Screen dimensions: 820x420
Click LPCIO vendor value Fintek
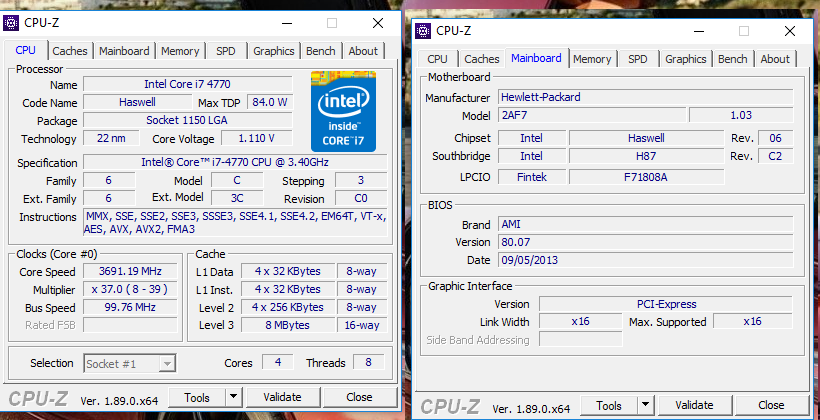click(x=532, y=177)
